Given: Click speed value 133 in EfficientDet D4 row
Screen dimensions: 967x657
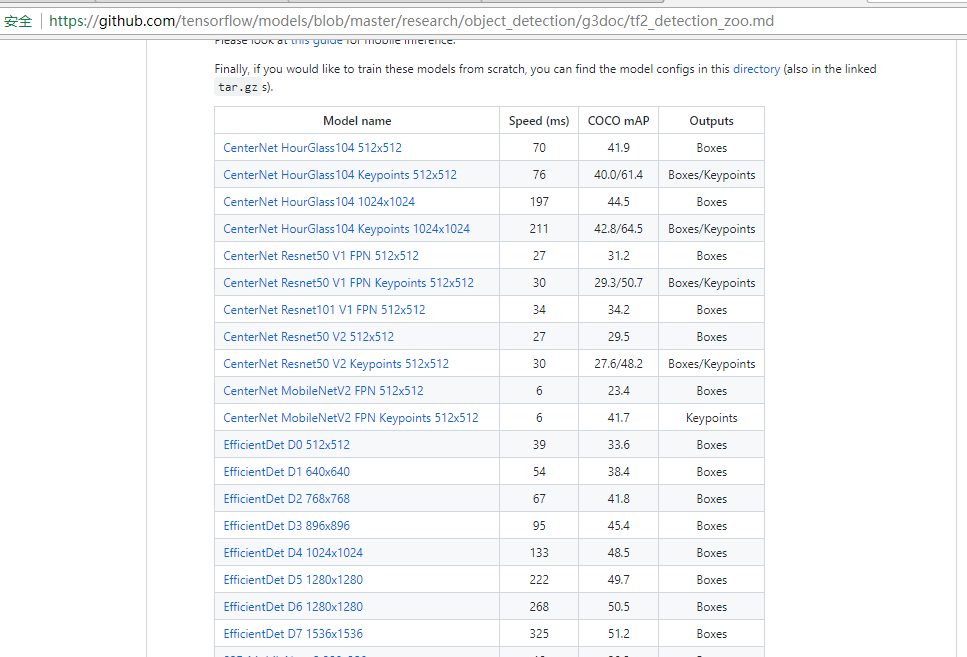Looking at the screenshot, I should pos(539,553).
